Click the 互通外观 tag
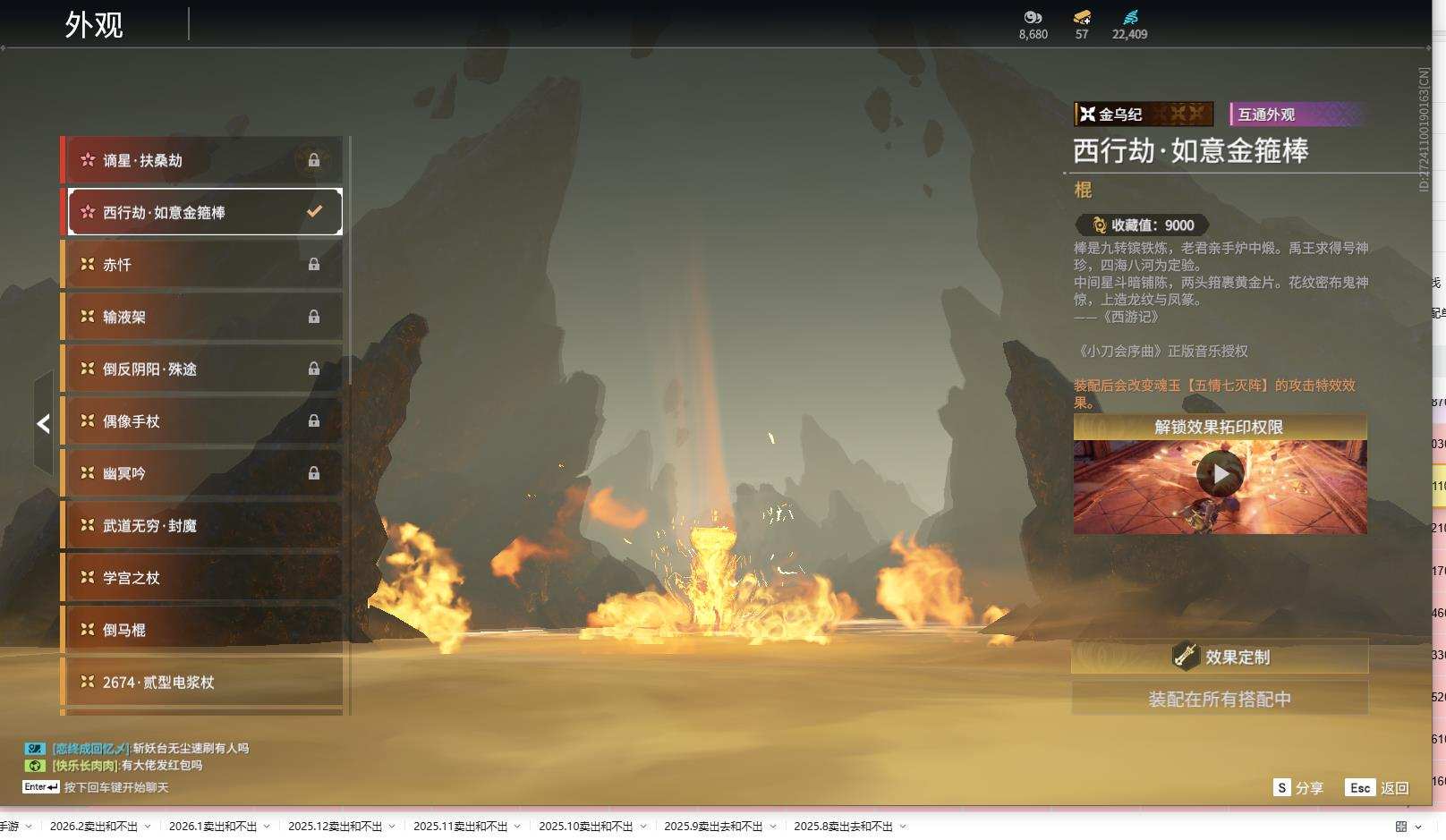The width and height of the screenshot is (1446, 840). pos(1297,115)
